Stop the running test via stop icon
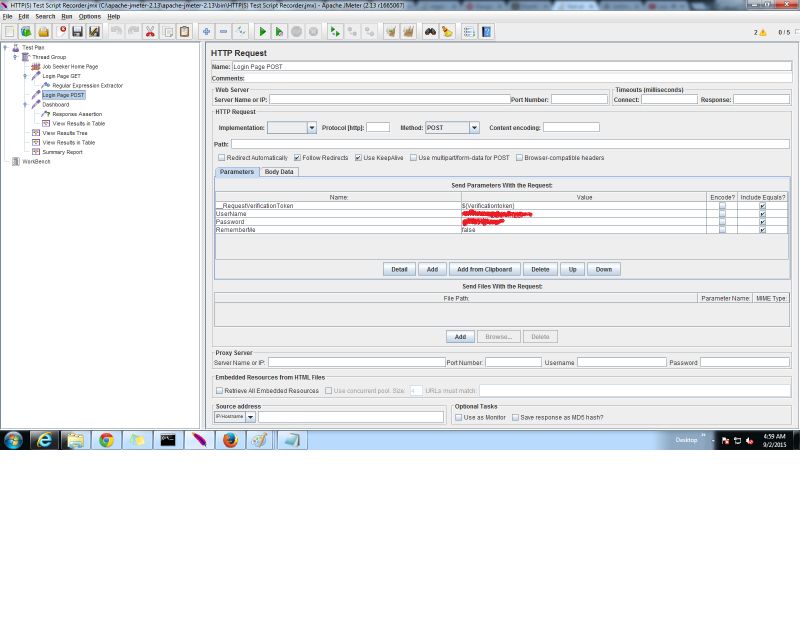The image size is (800, 640). tap(297, 32)
